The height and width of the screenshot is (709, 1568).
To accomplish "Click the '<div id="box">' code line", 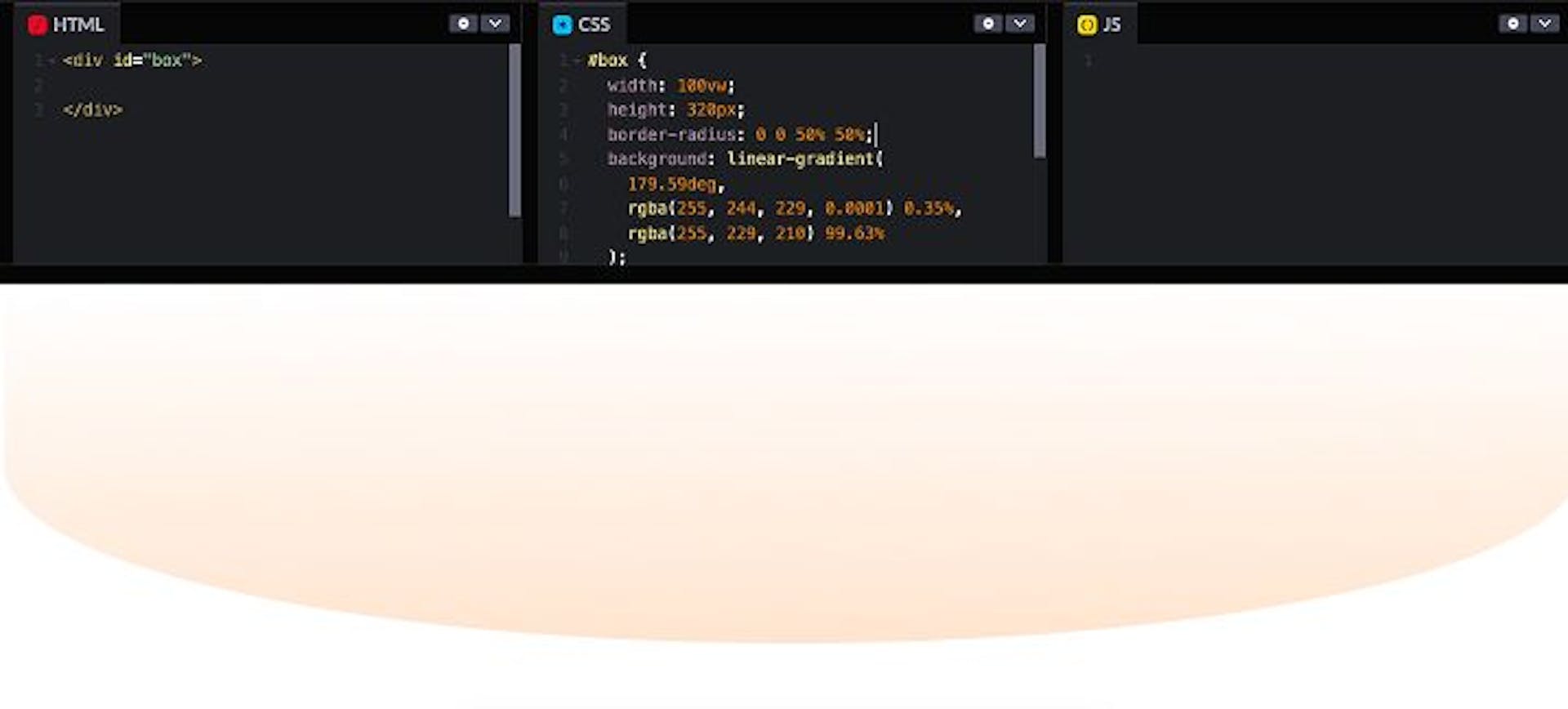I will (x=132, y=60).
